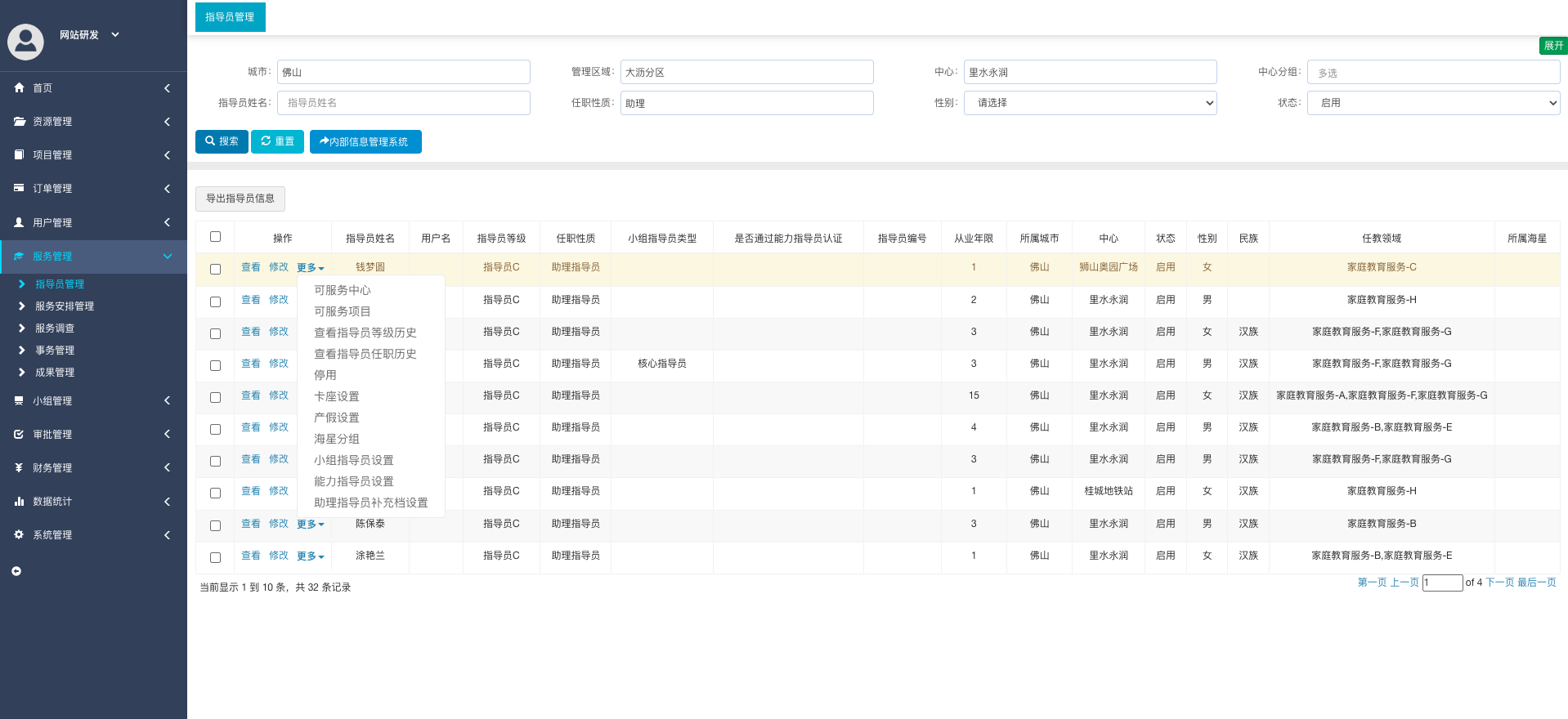Open 服务安排管理 submenu item
1568x719 pixels.
[x=65, y=306]
